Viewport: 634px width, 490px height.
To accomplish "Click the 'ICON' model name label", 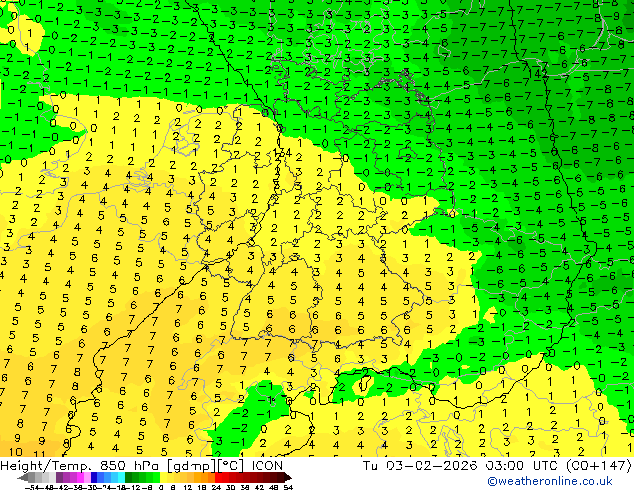I will pos(267,465).
